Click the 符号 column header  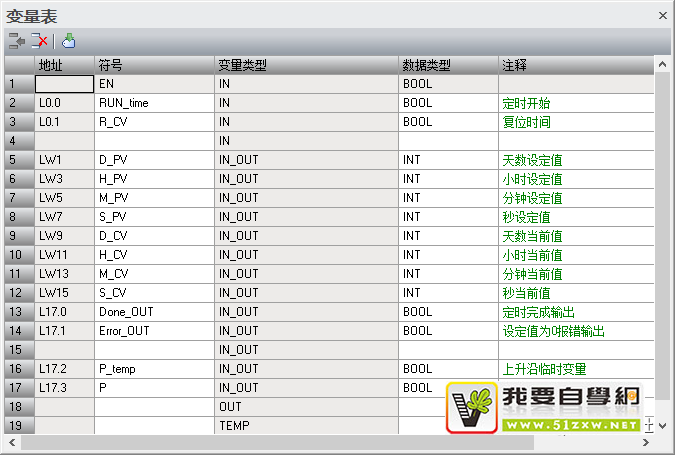point(154,65)
